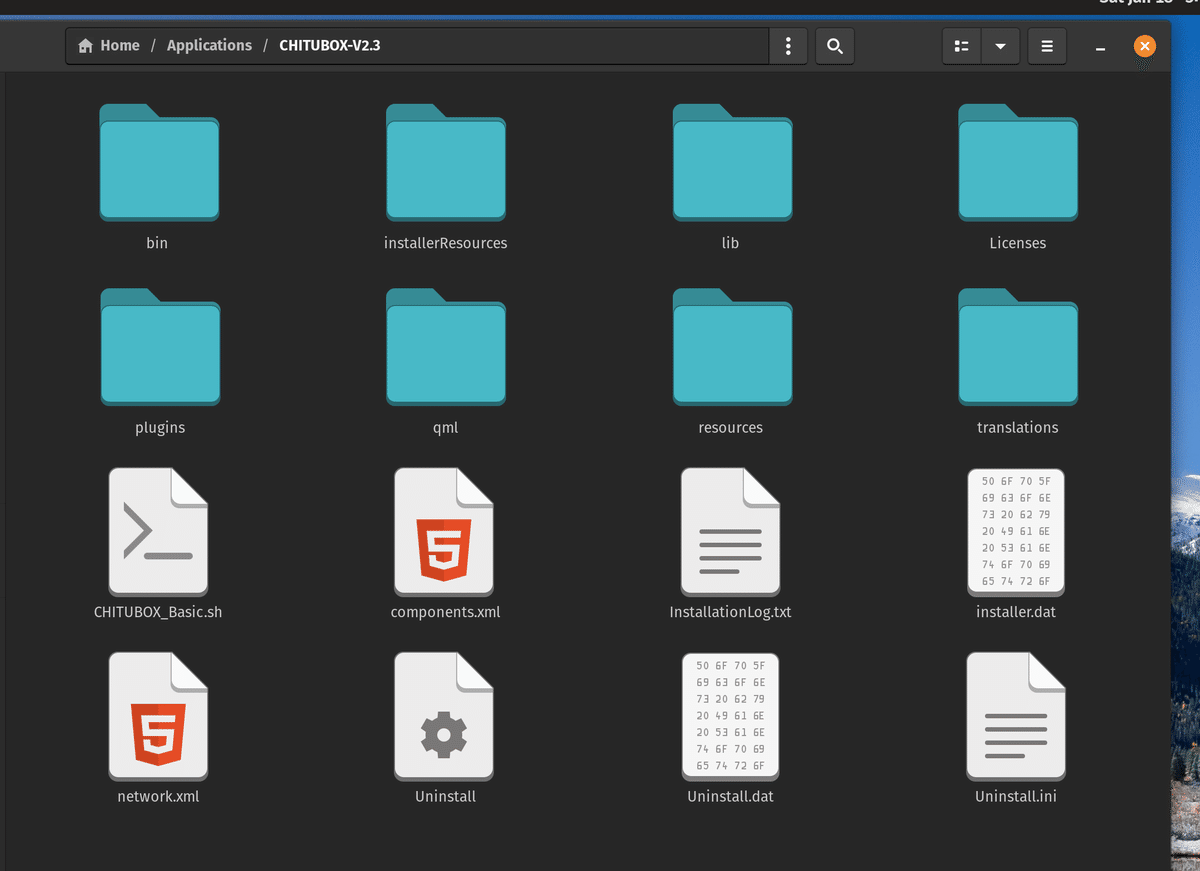The width and height of the screenshot is (1200, 871).
Task: Open the bin folder
Action: (159, 162)
